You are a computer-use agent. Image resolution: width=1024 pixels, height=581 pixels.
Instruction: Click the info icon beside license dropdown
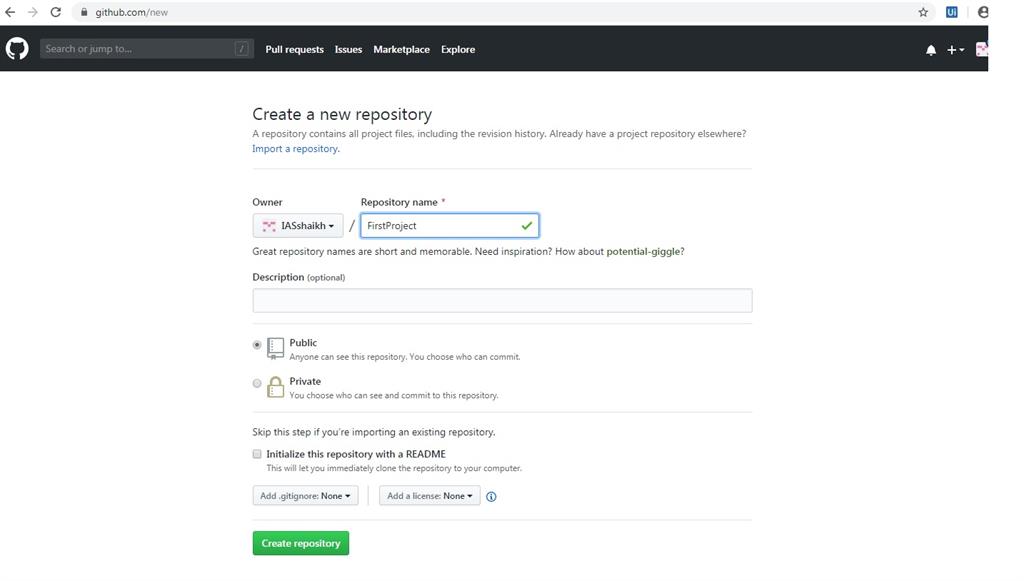[490, 495]
